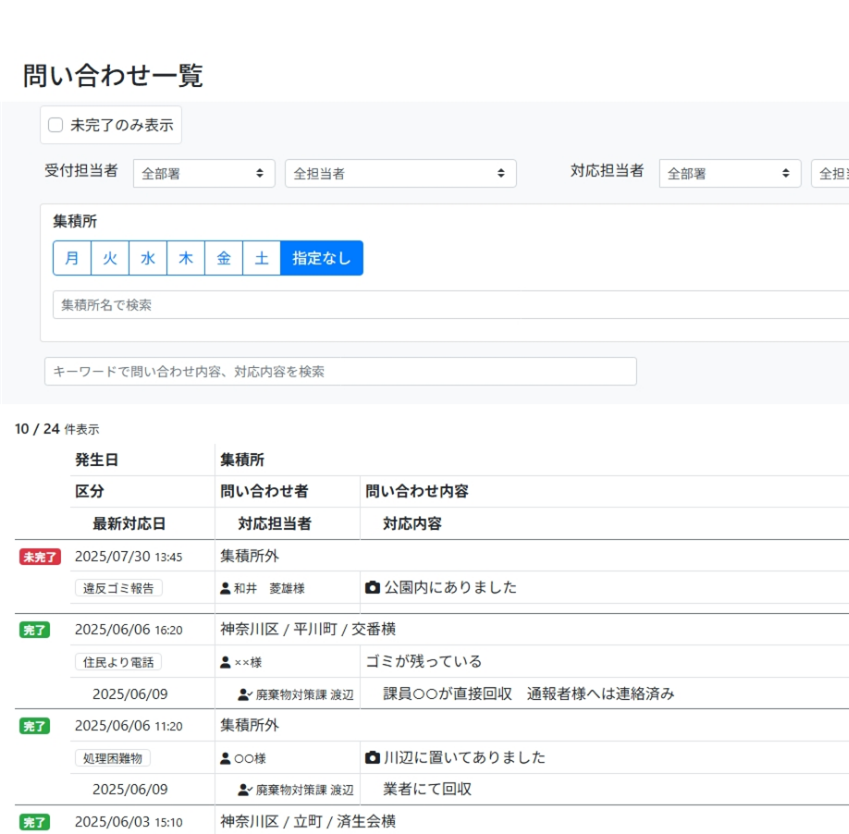Click 集積所外 in the 2025/07/30 row

coord(250,556)
